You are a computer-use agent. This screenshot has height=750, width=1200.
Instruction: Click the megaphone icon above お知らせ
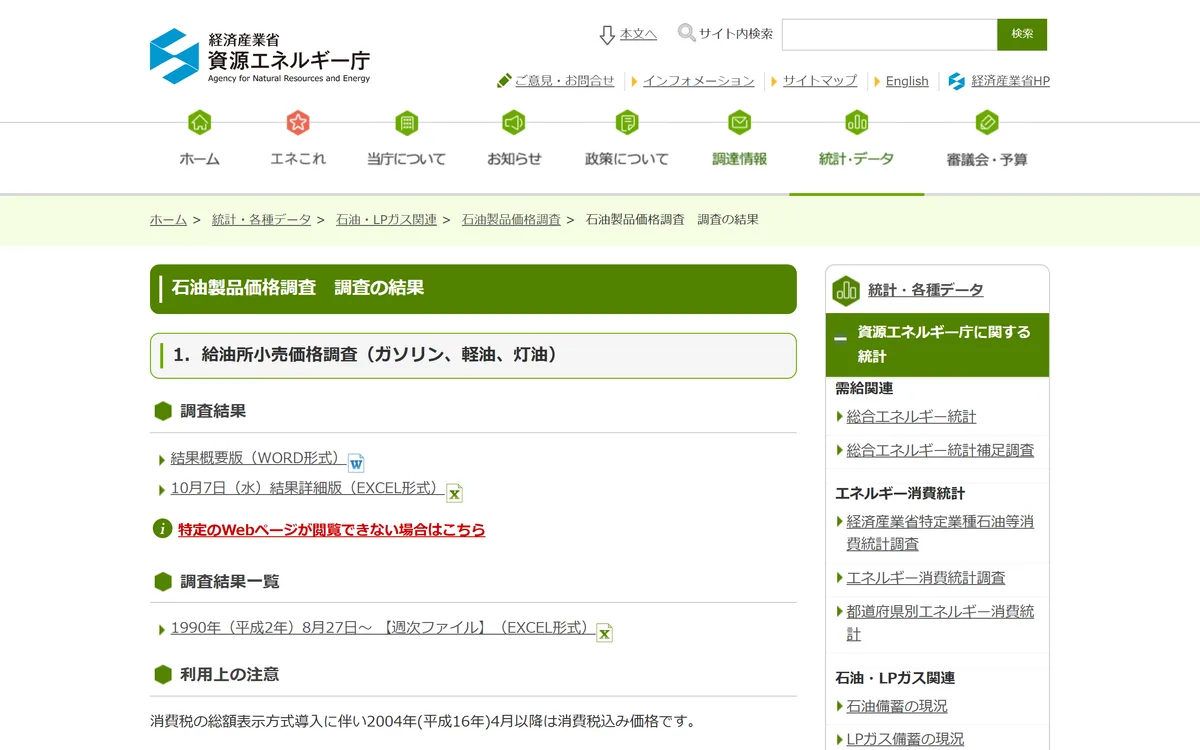pyautogui.click(x=514, y=123)
